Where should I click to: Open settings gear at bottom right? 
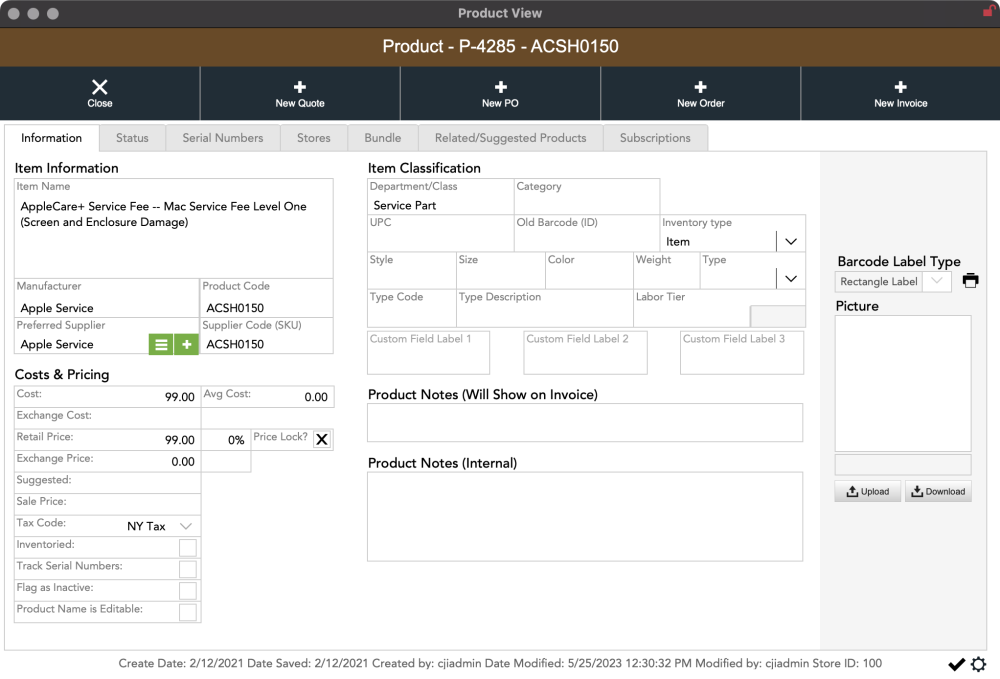coord(978,664)
